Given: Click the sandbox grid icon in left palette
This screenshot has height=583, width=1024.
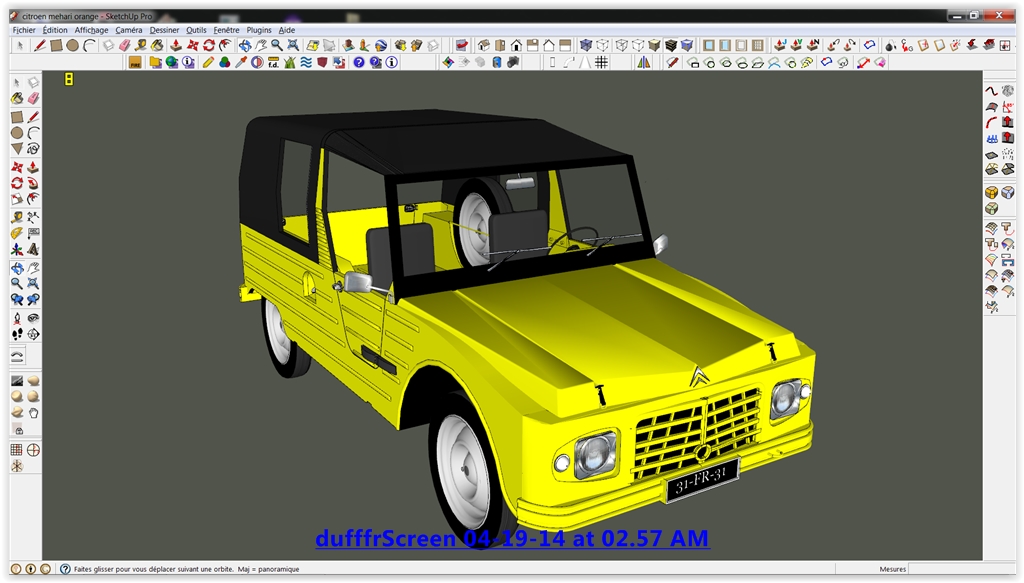Looking at the screenshot, I should (17, 450).
